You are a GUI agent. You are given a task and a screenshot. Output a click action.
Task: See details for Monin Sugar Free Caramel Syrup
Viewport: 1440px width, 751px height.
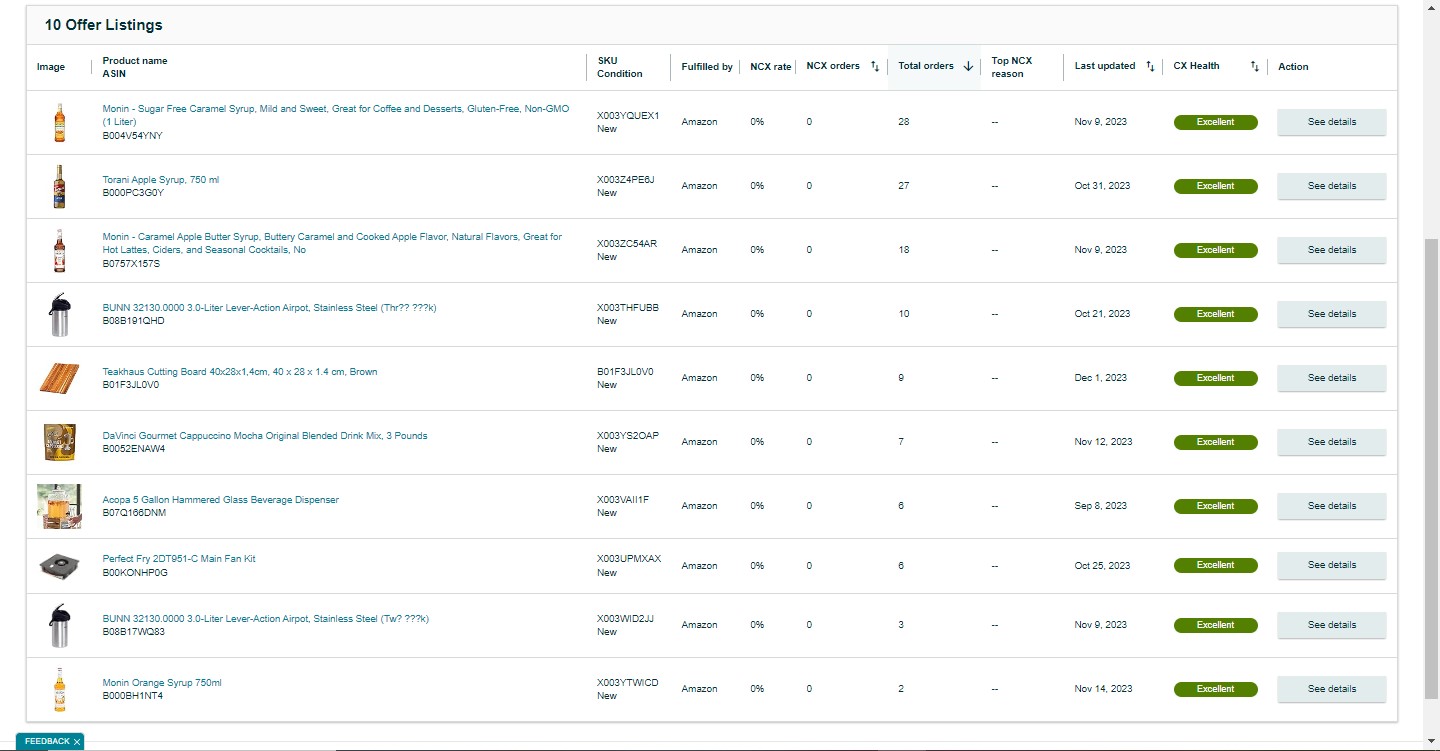(1332, 122)
